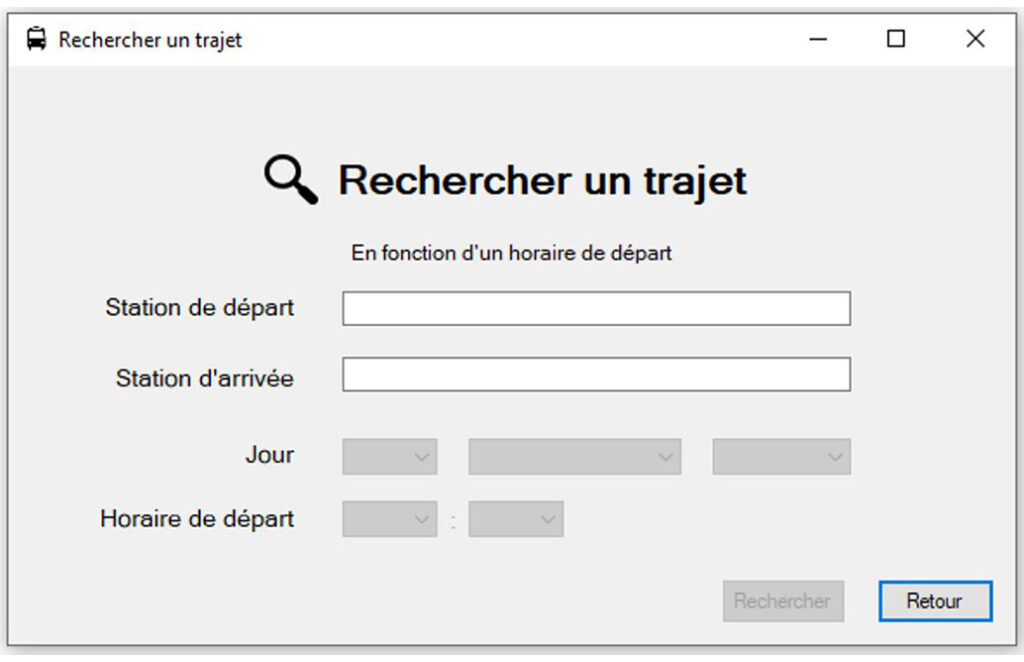Click the 'Rechercher un trajet' heading text

[x=542, y=181]
